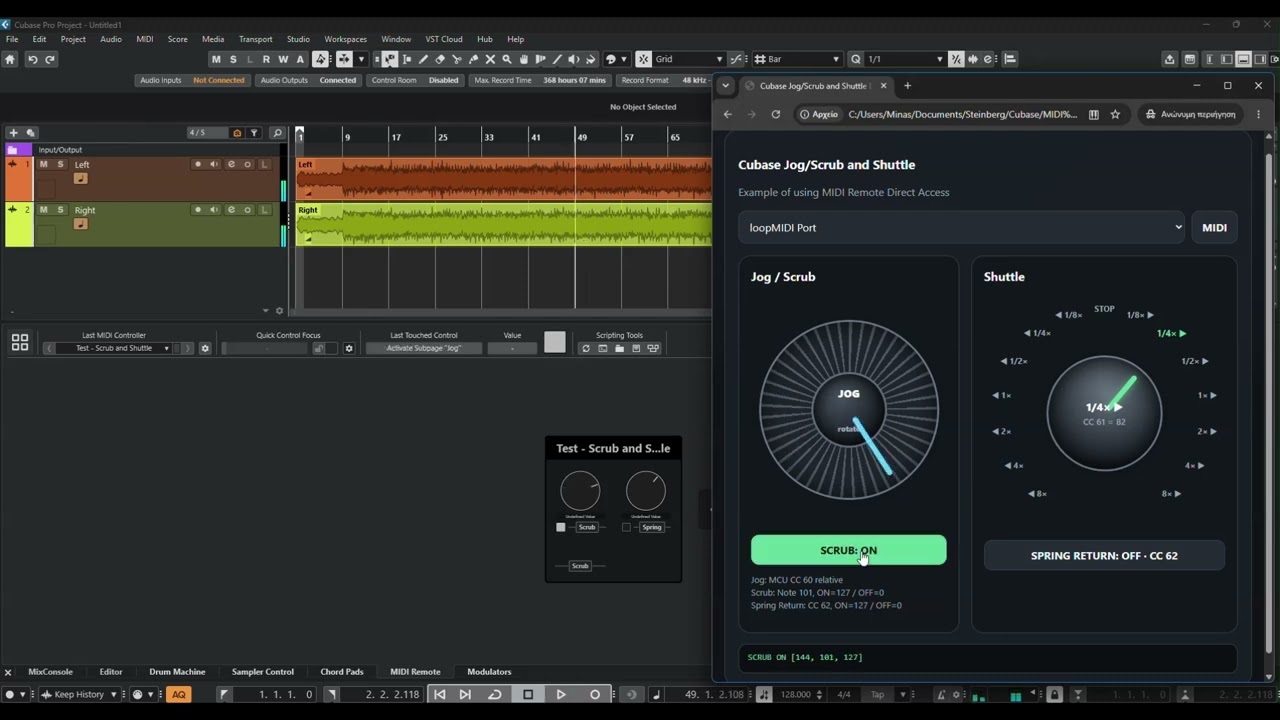
Task: Expand the browser tab search chevron
Action: point(726,86)
